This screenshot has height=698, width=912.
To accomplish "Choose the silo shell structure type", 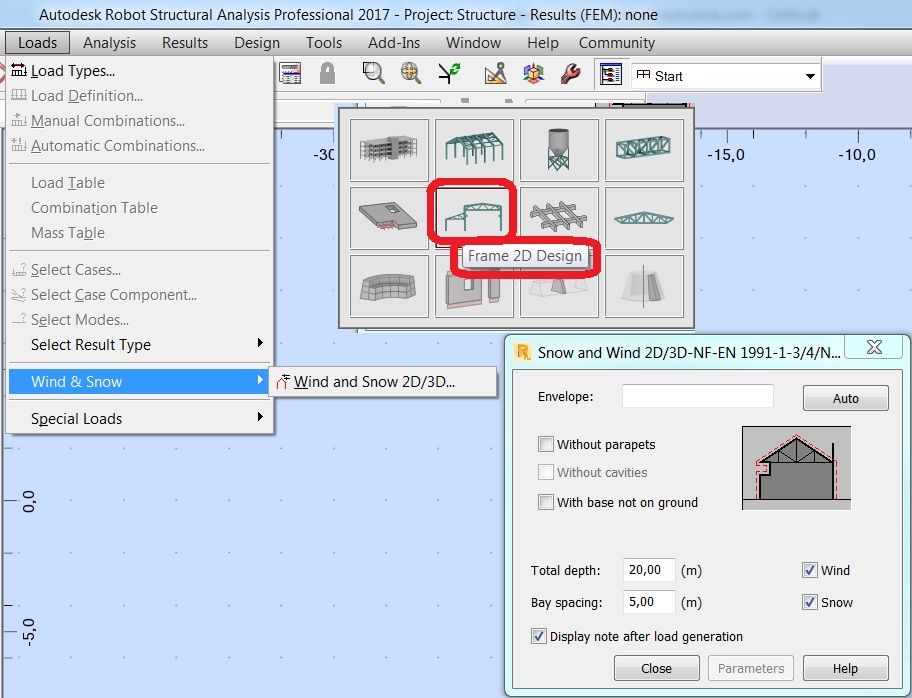I will [x=559, y=150].
